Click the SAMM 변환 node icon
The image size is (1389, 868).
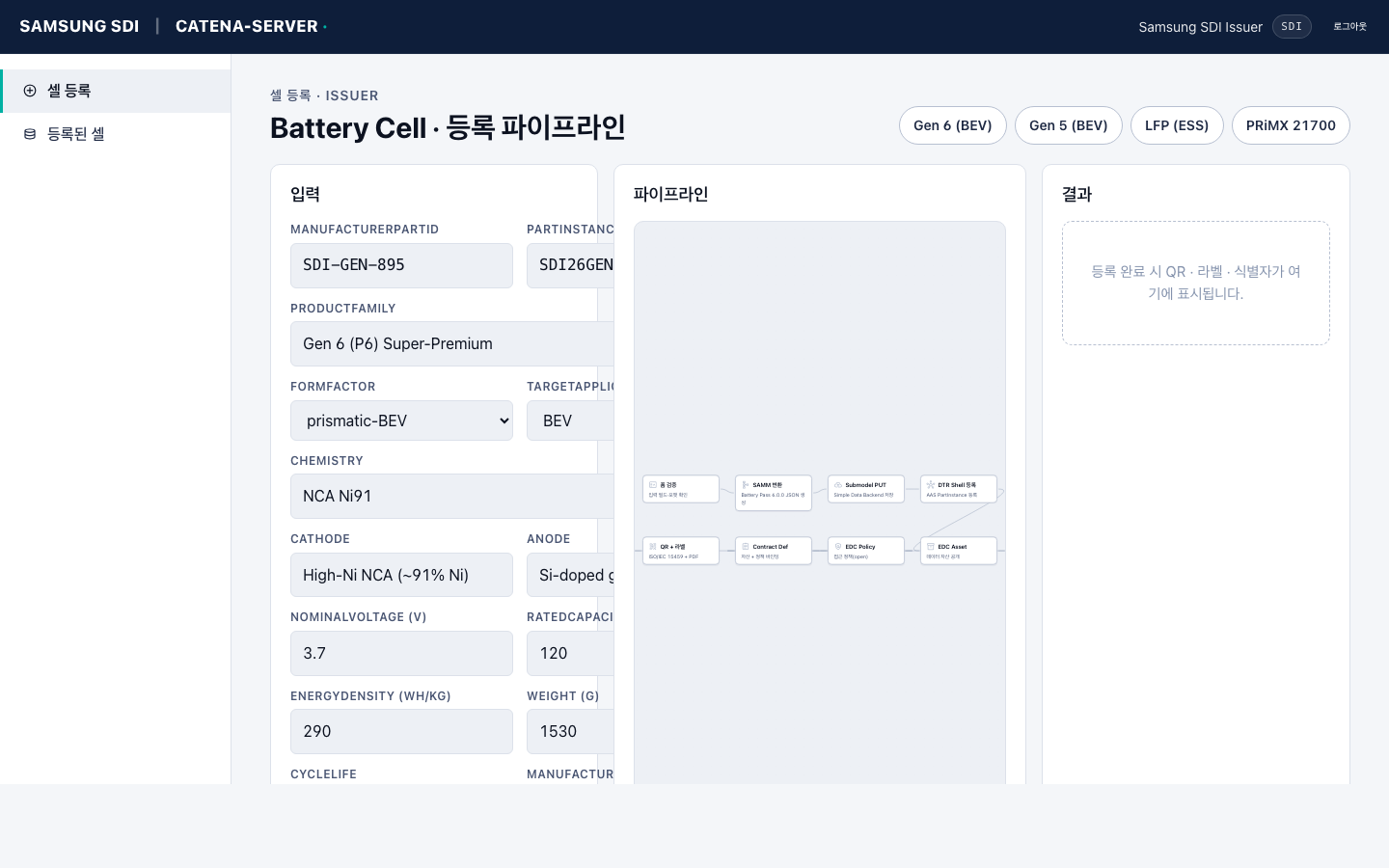(746, 485)
